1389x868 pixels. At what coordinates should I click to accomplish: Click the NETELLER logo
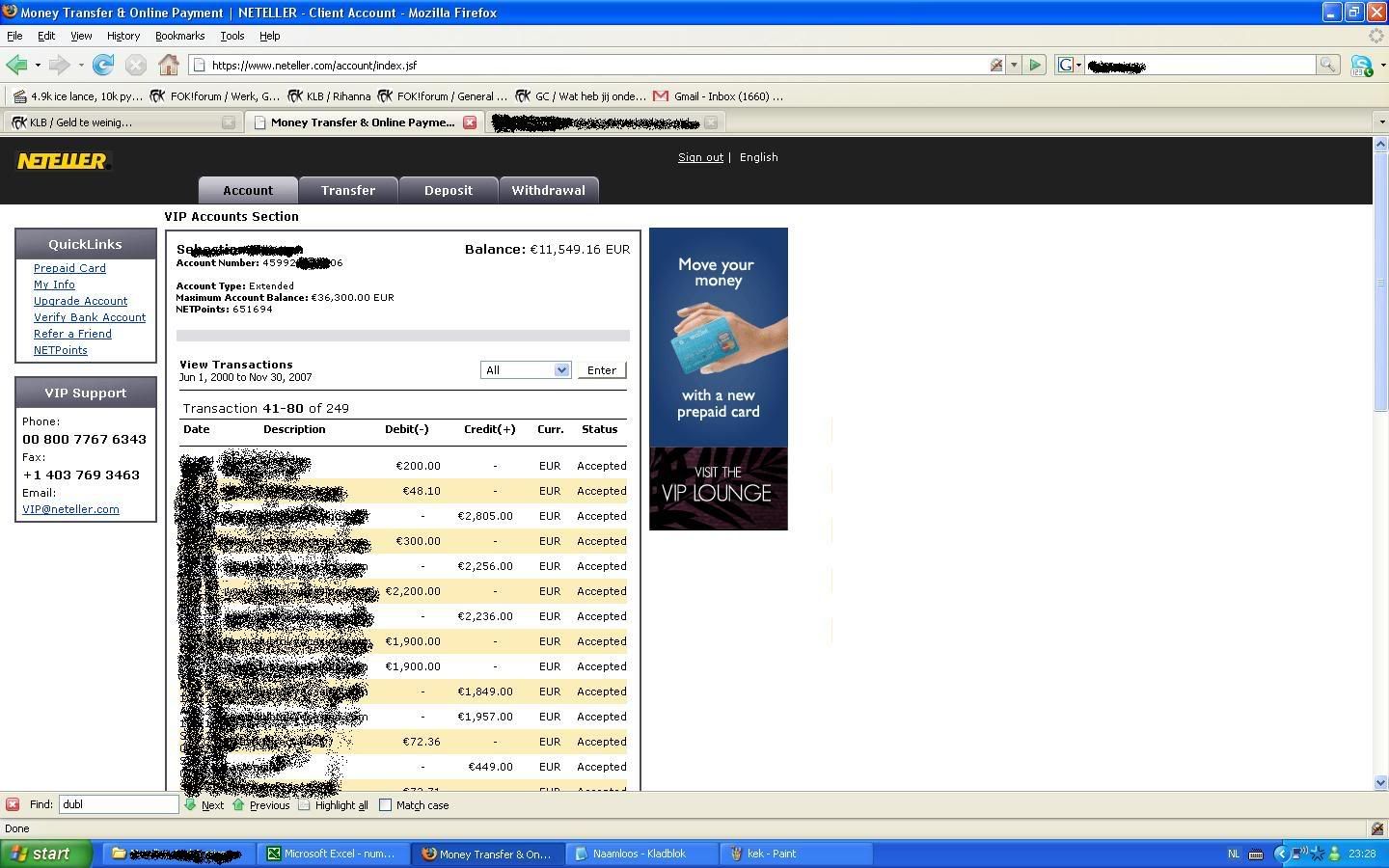[x=63, y=161]
